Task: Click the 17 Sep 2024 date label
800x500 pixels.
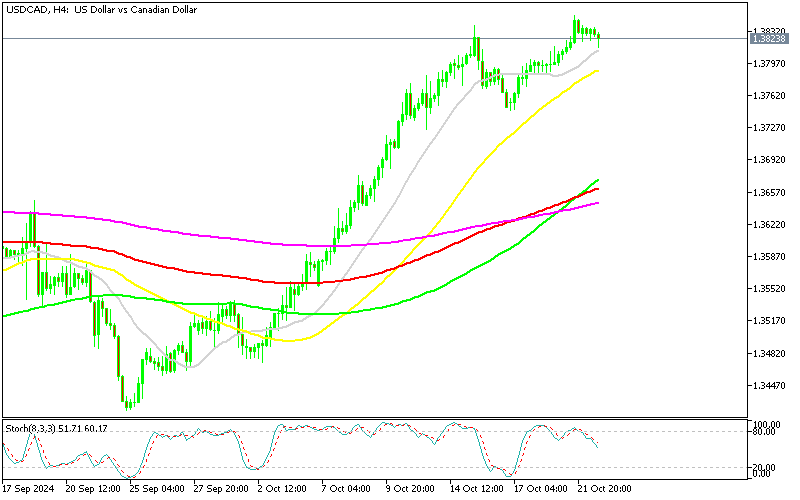Action: pos(28,489)
